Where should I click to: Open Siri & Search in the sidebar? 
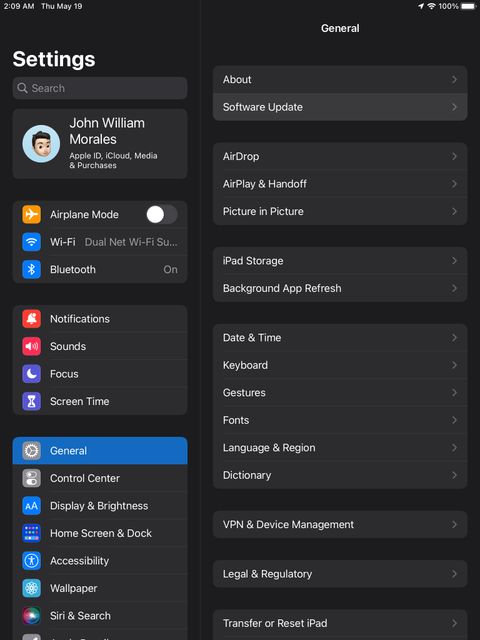pyautogui.click(x=100, y=616)
